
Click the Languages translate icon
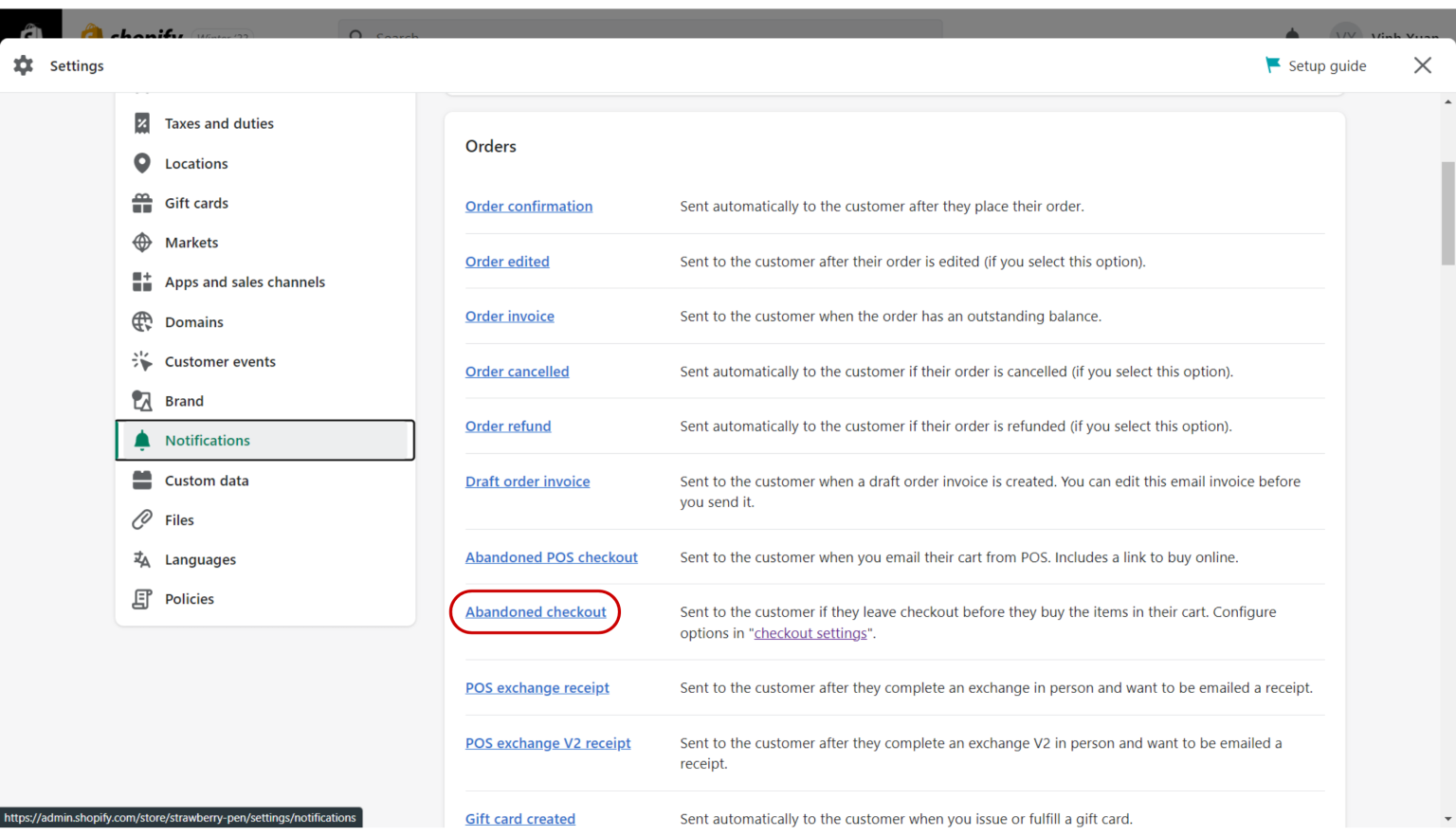142,559
